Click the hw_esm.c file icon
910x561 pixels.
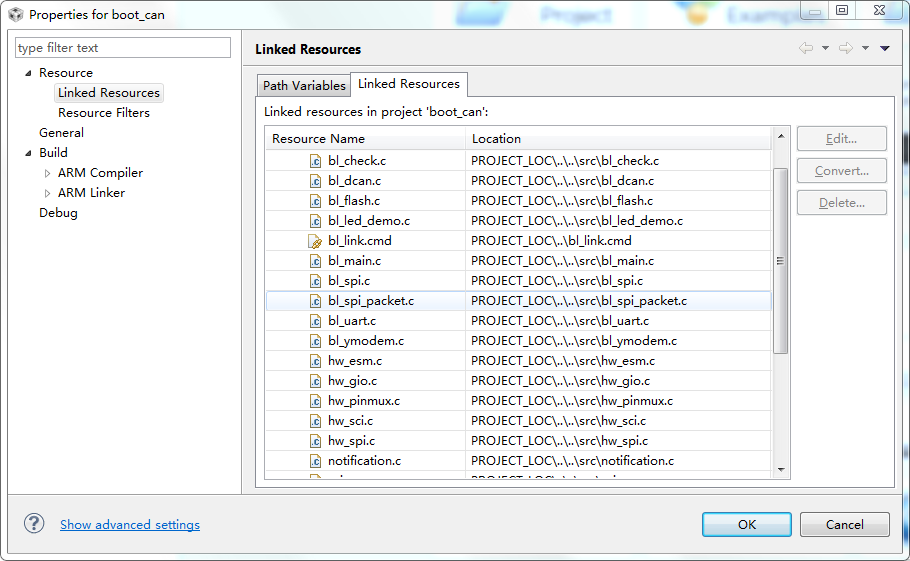click(315, 361)
